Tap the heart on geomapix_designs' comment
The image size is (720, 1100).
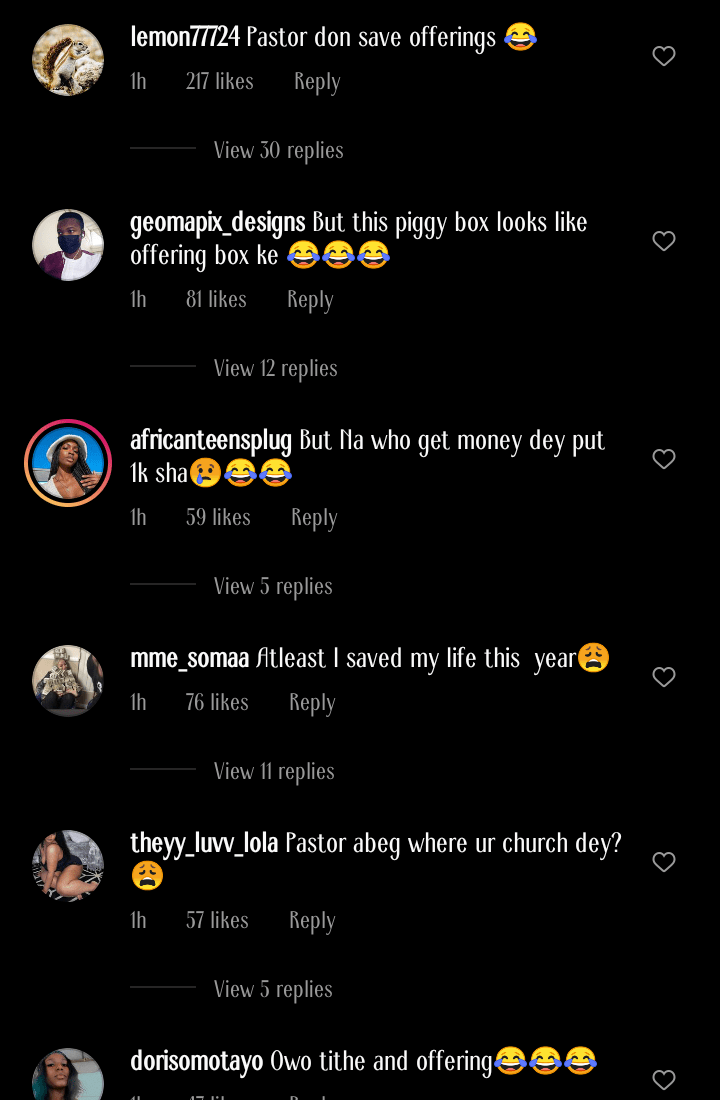[x=664, y=241]
